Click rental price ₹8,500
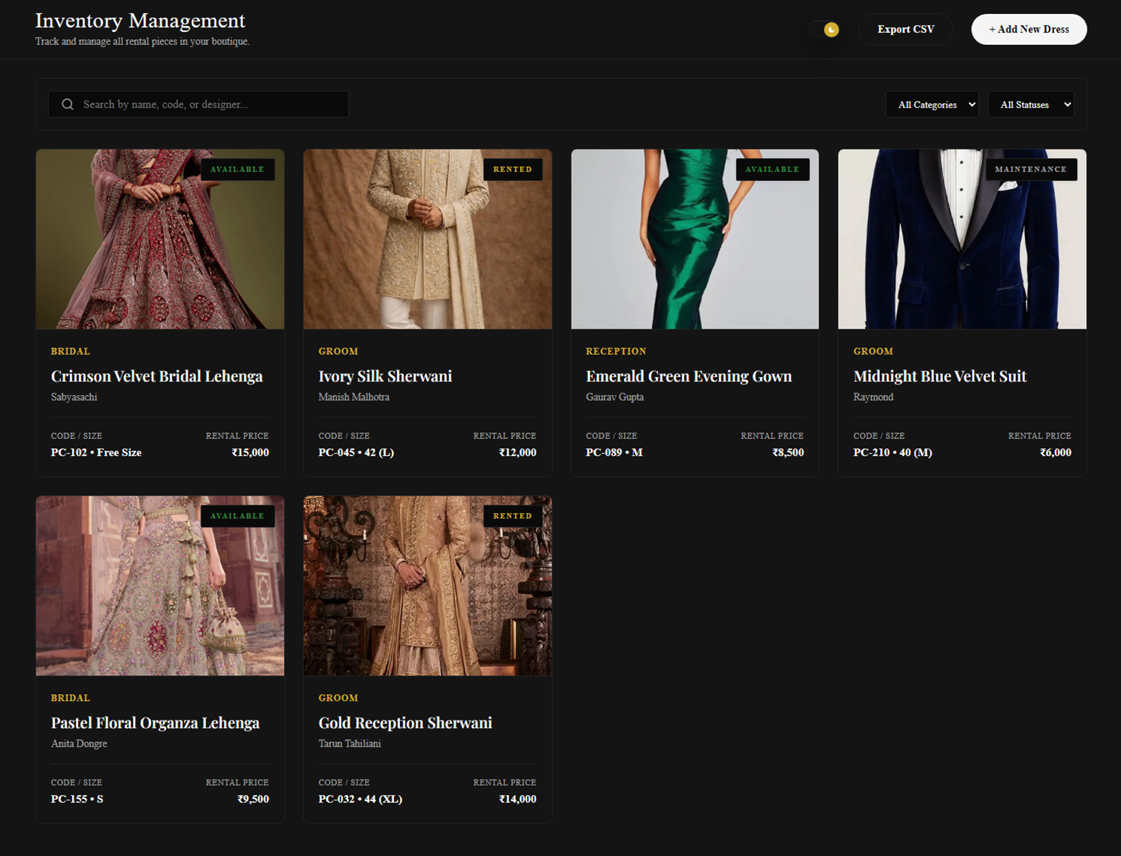This screenshot has width=1121, height=856. 788,453
